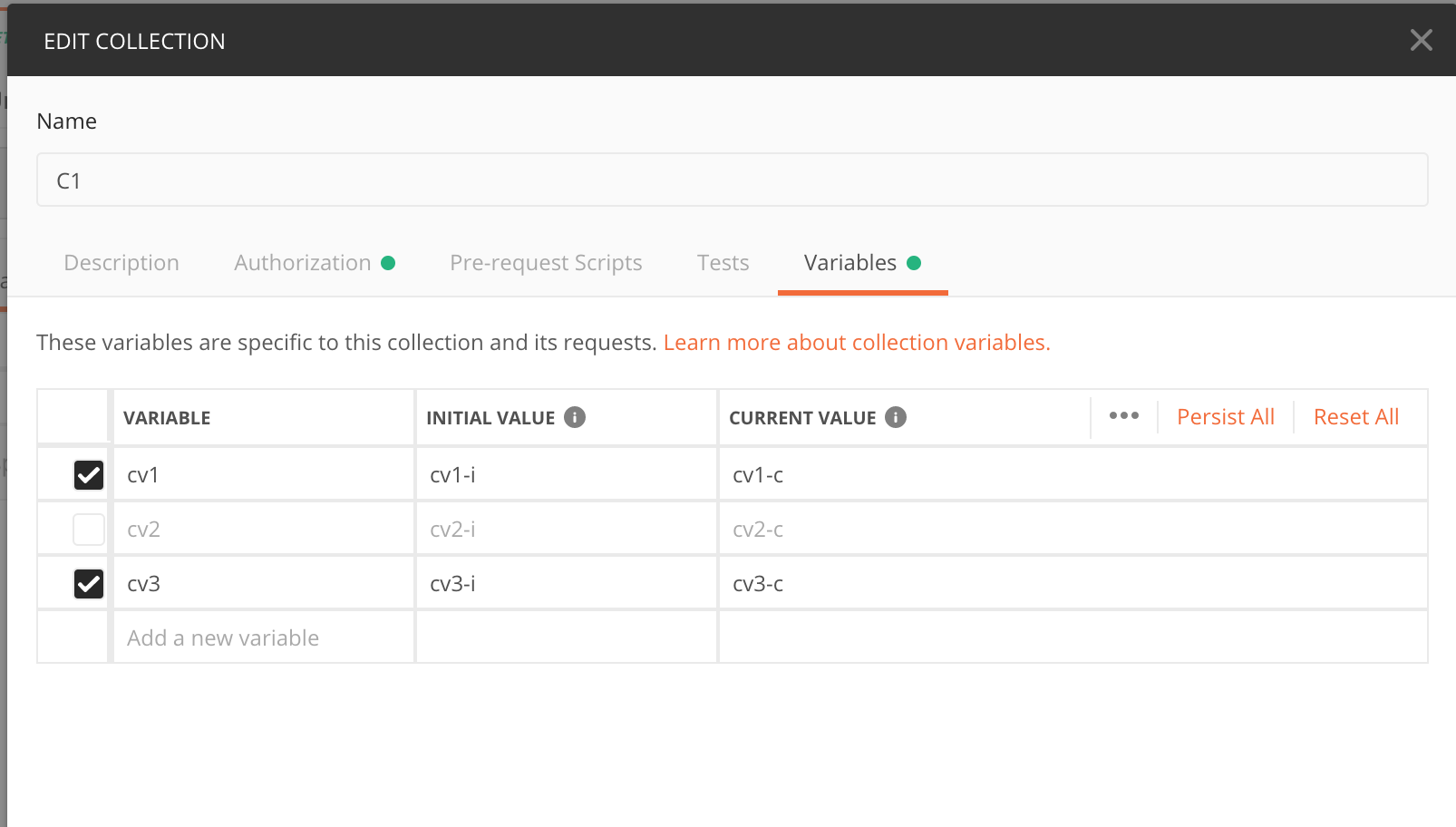Click the Initial Value info icon
This screenshot has width=1456, height=827.
(x=574, y=417)
